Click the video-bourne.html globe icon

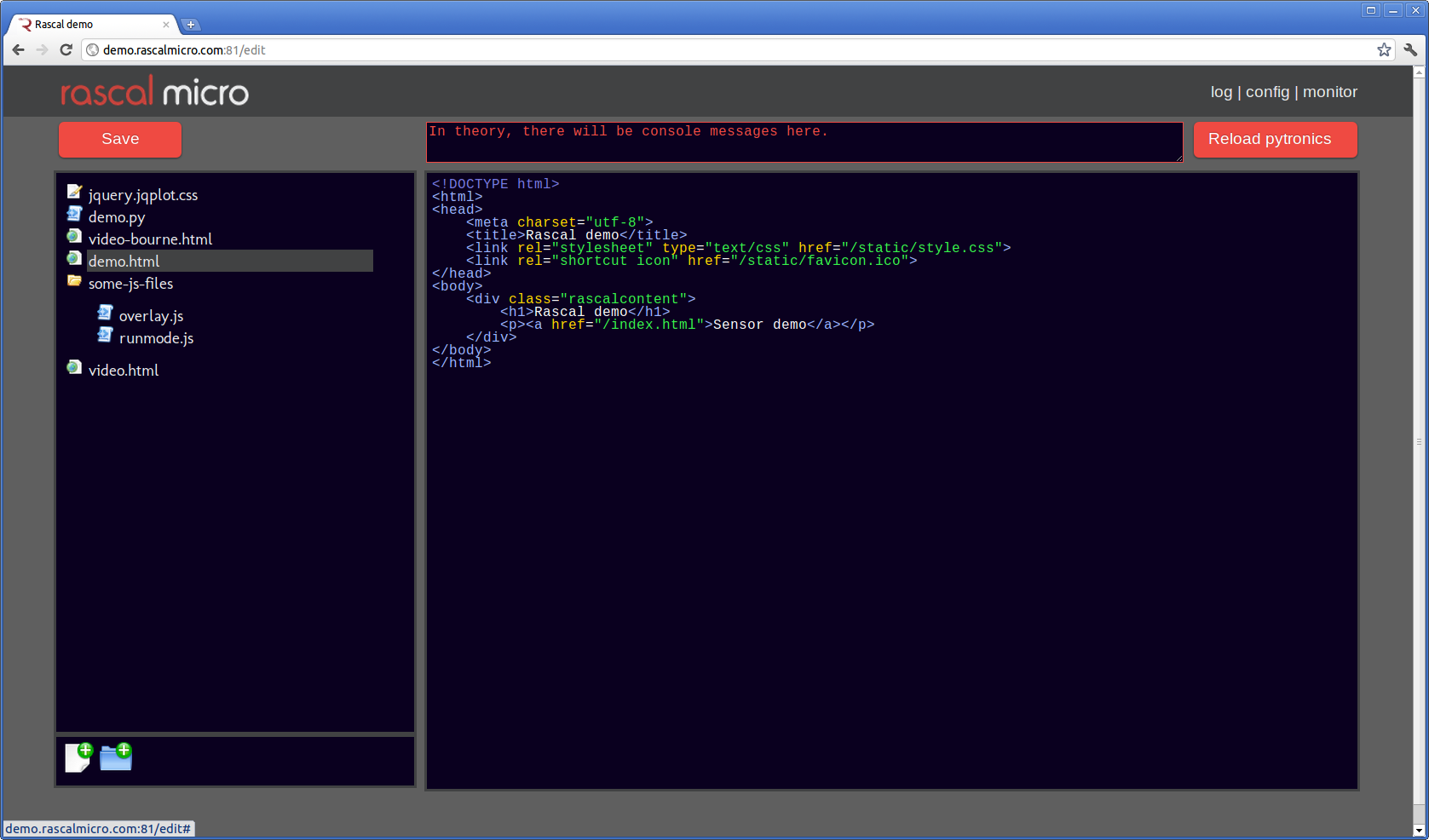(x=74, y=236)
